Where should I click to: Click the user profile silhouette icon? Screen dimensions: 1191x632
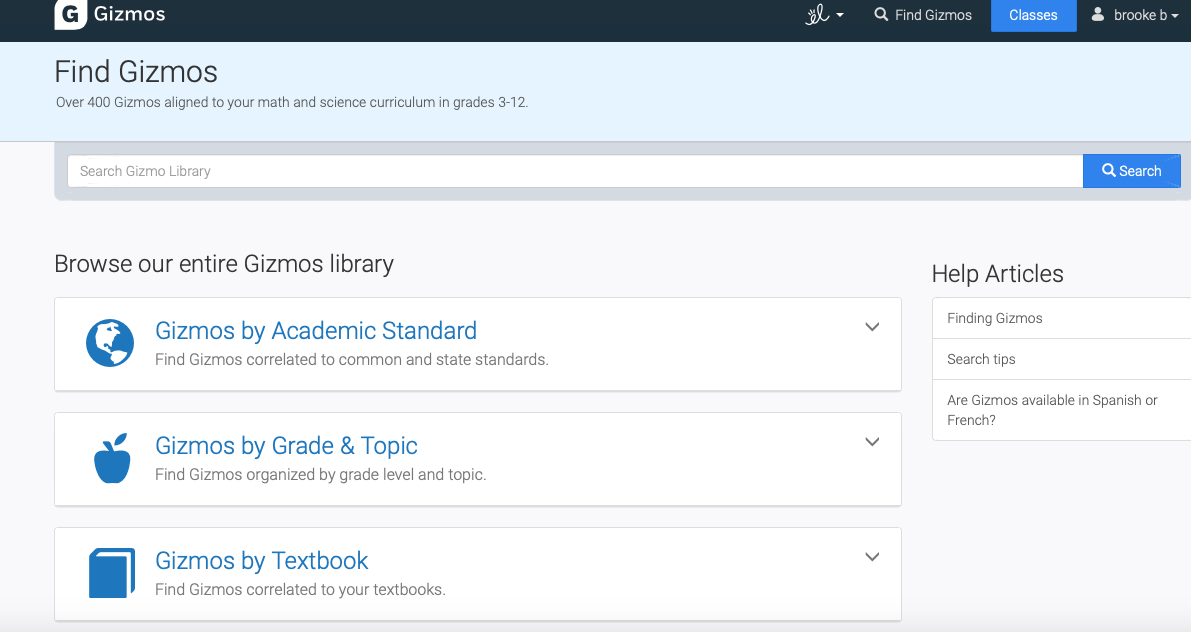click(x=1098, y=14)
